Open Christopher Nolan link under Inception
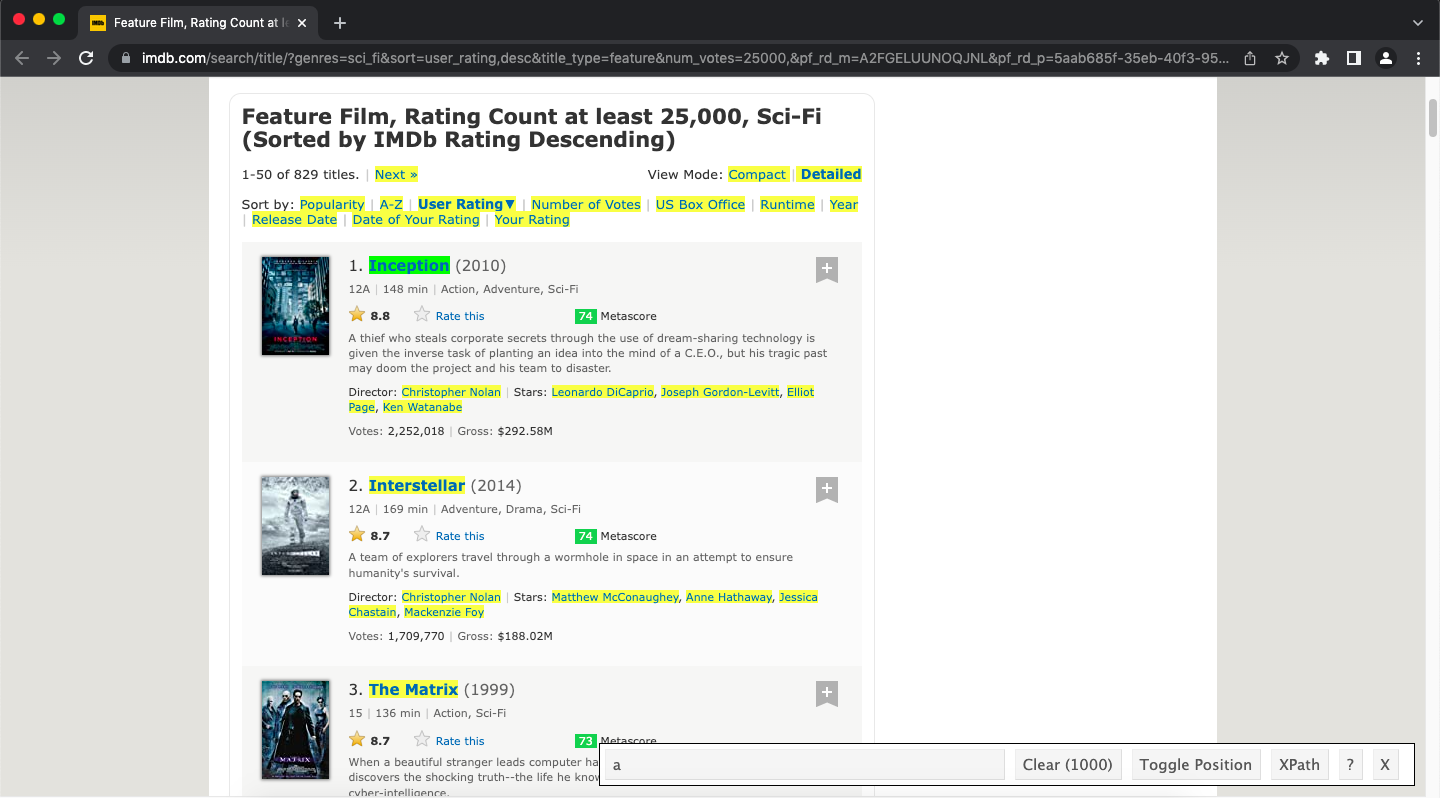The image size is (1440, 798). pyautogui.click(x=451, y=392)
